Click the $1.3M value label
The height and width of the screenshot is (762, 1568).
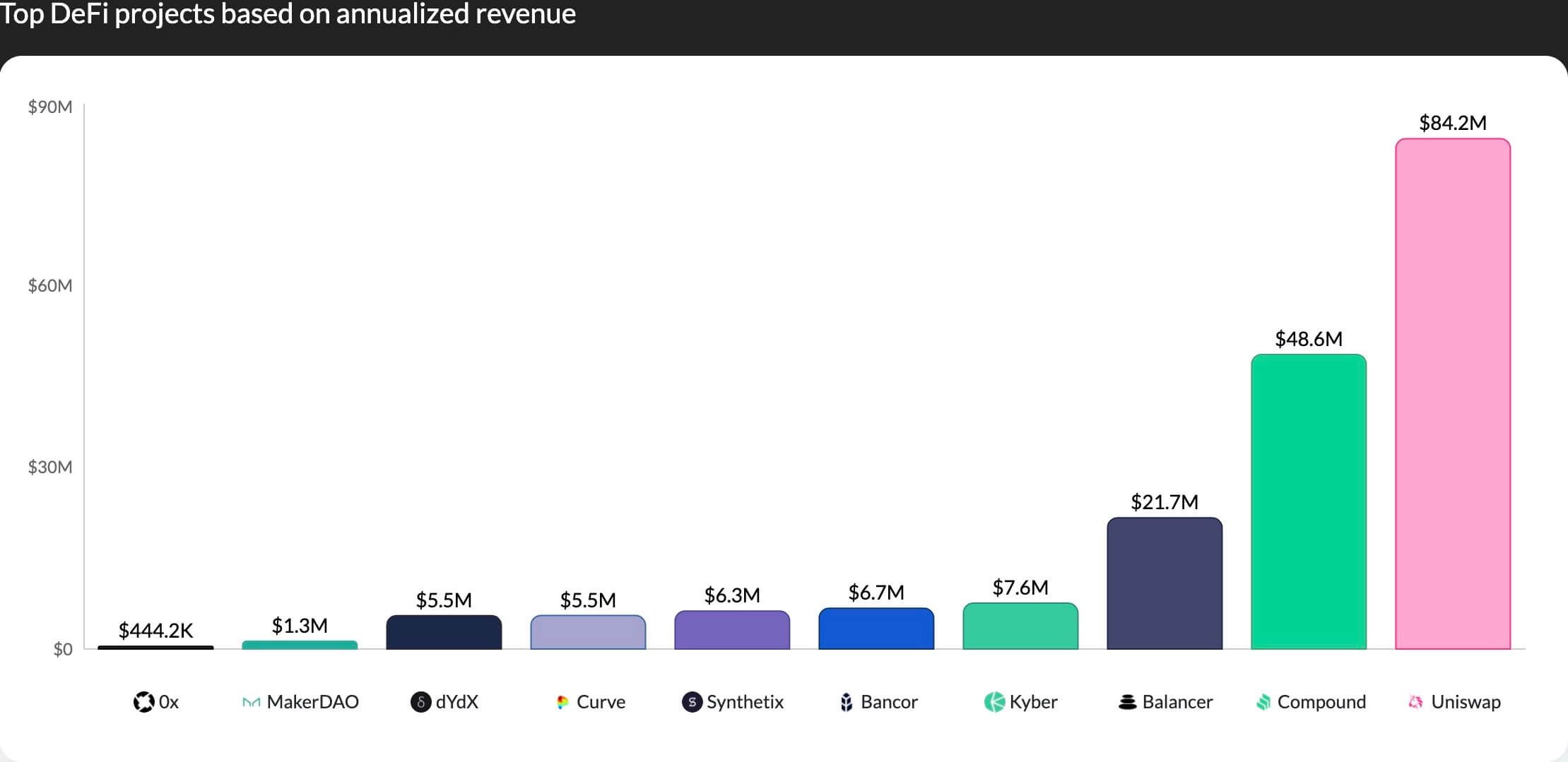point(300,626)
